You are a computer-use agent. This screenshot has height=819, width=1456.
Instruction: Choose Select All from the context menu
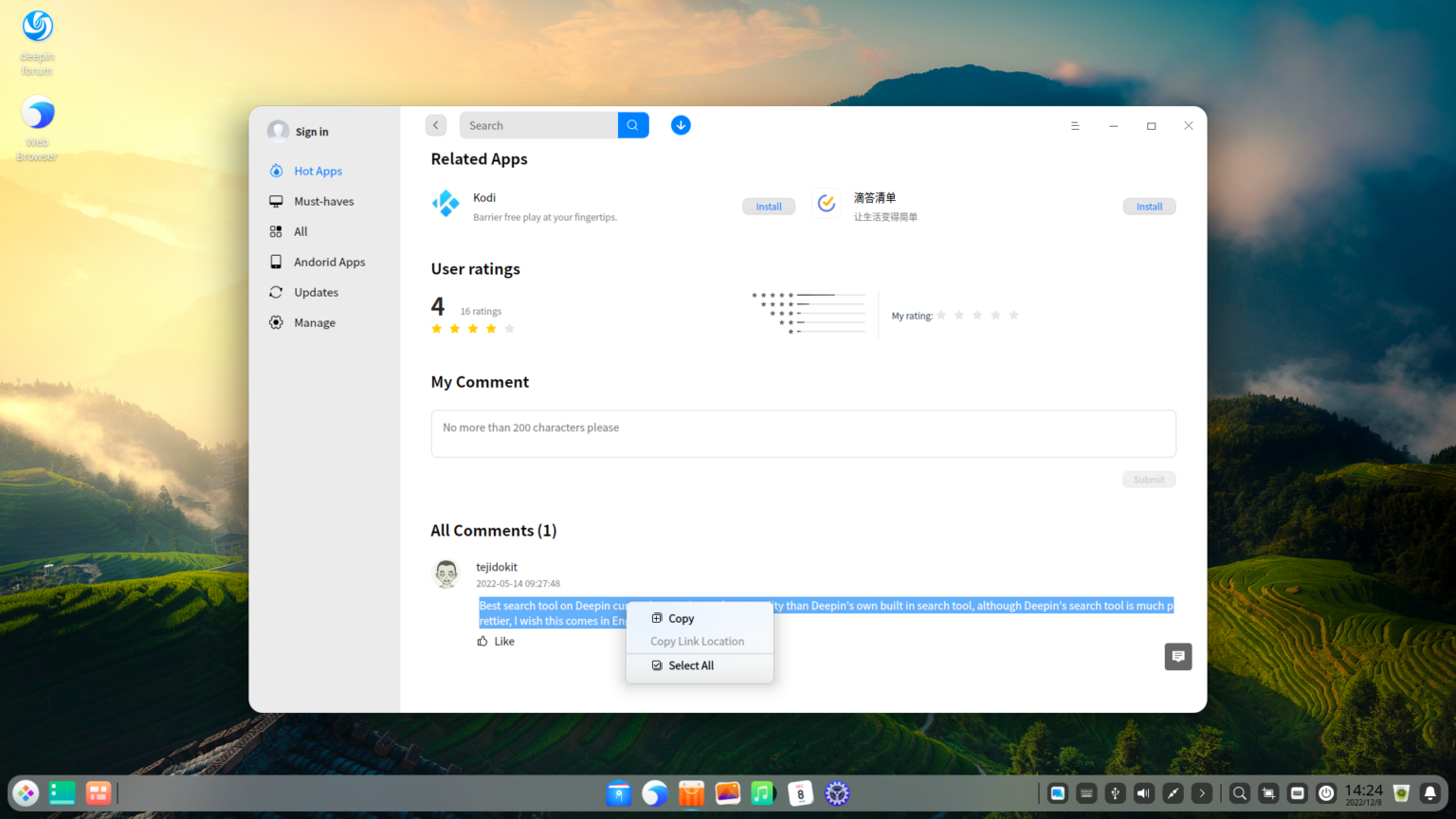[691, 665]
